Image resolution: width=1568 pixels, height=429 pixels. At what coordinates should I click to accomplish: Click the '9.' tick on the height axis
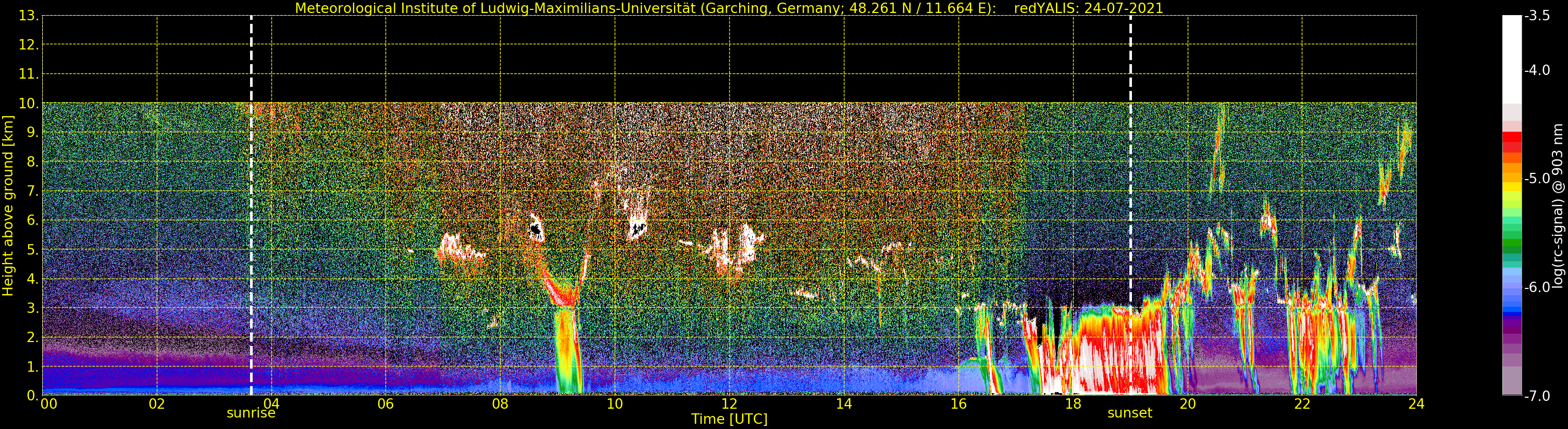point(32,133)
